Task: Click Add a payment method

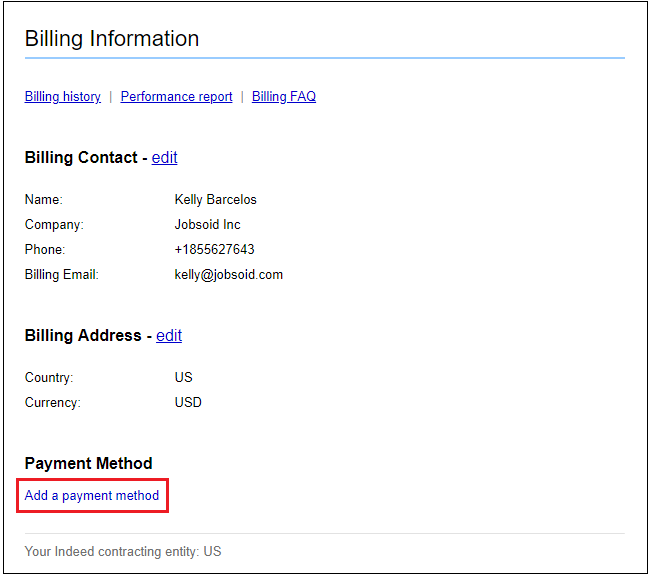Action: tap(92, 495)
